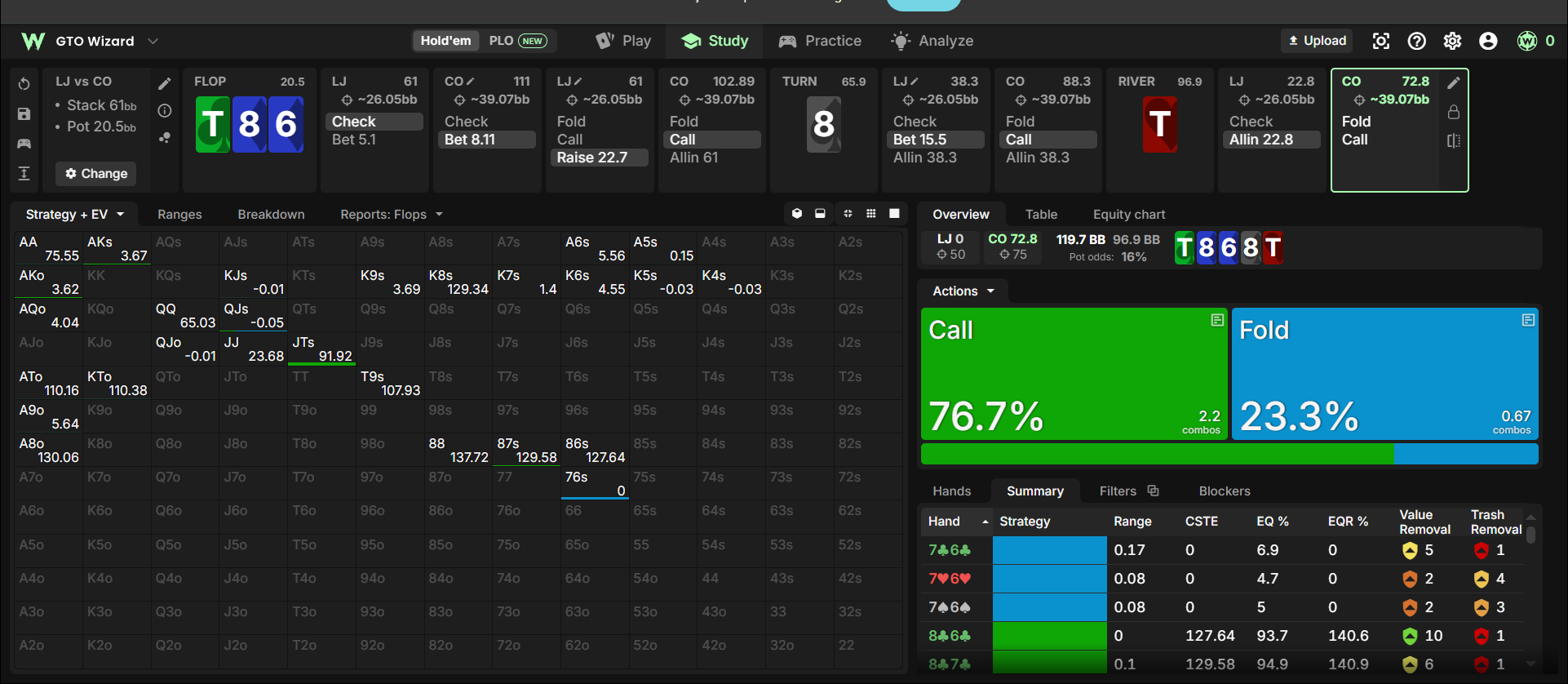Click the Upload button
Viewport: 1568px width, 684px height.
click(1318, 41)
